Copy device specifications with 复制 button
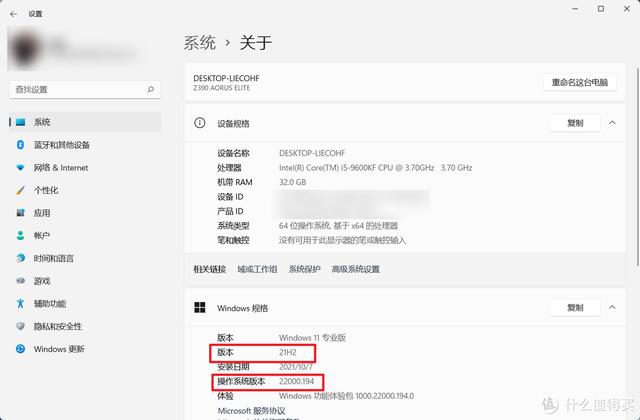 pos(575,123)
